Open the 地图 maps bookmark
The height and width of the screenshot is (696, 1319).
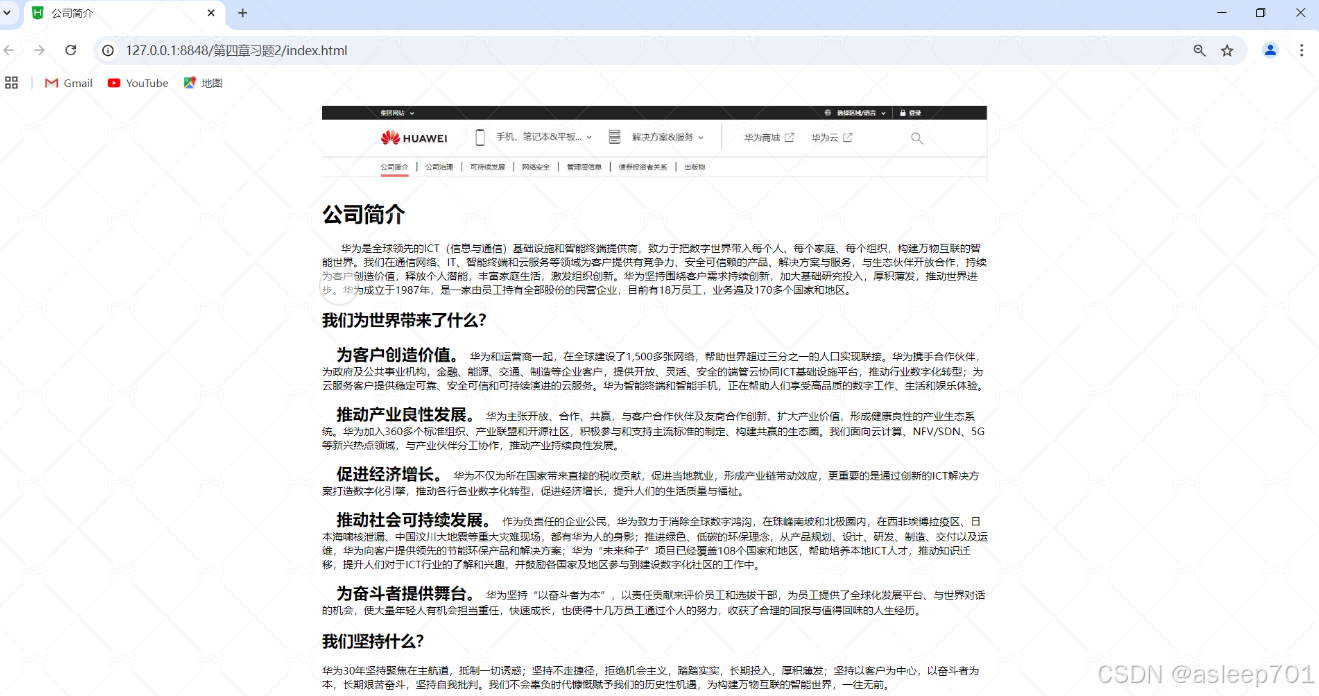point(203,83)
